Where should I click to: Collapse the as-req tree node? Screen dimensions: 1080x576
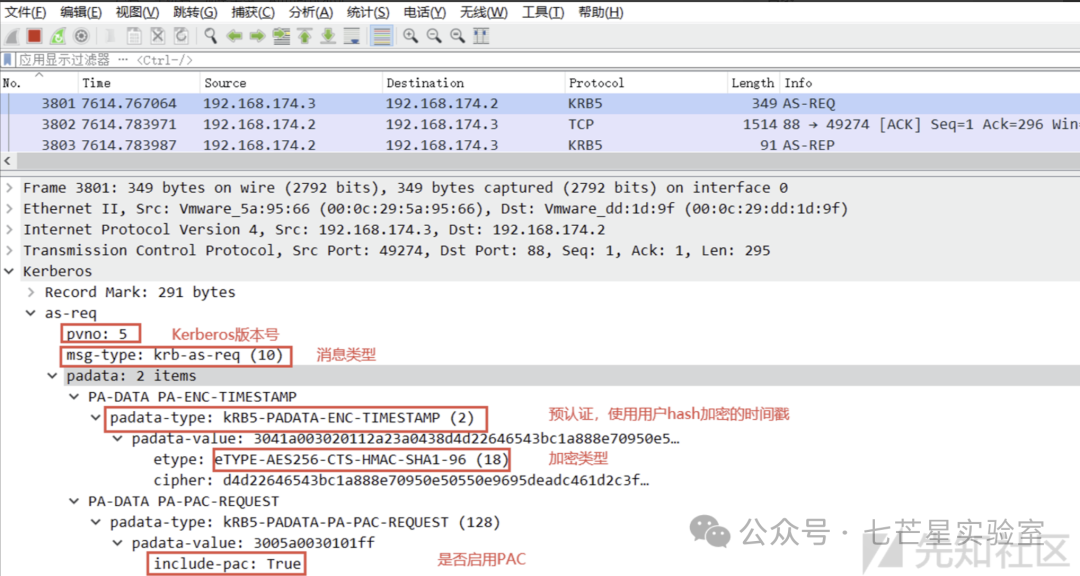(x=30, y=313)
